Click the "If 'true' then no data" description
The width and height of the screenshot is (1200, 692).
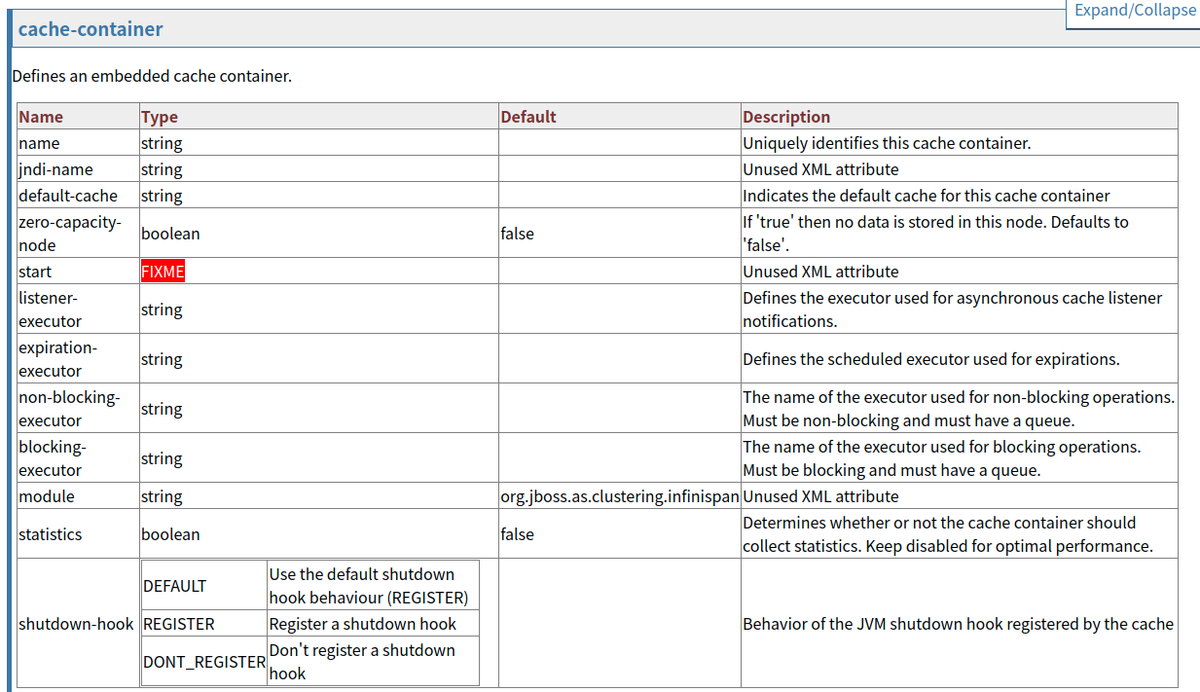point(936,233)
